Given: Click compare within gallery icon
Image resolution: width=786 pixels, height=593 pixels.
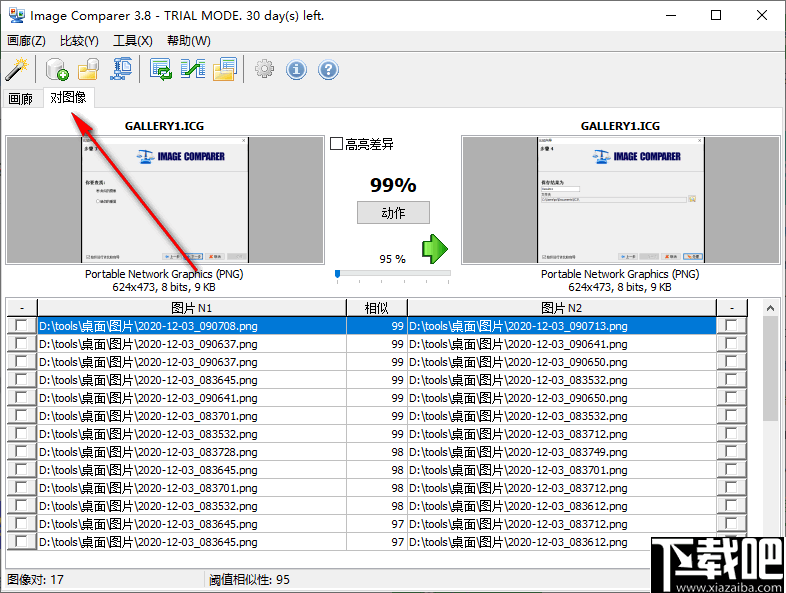Looking at the screenshot, I should coord(161,69).
